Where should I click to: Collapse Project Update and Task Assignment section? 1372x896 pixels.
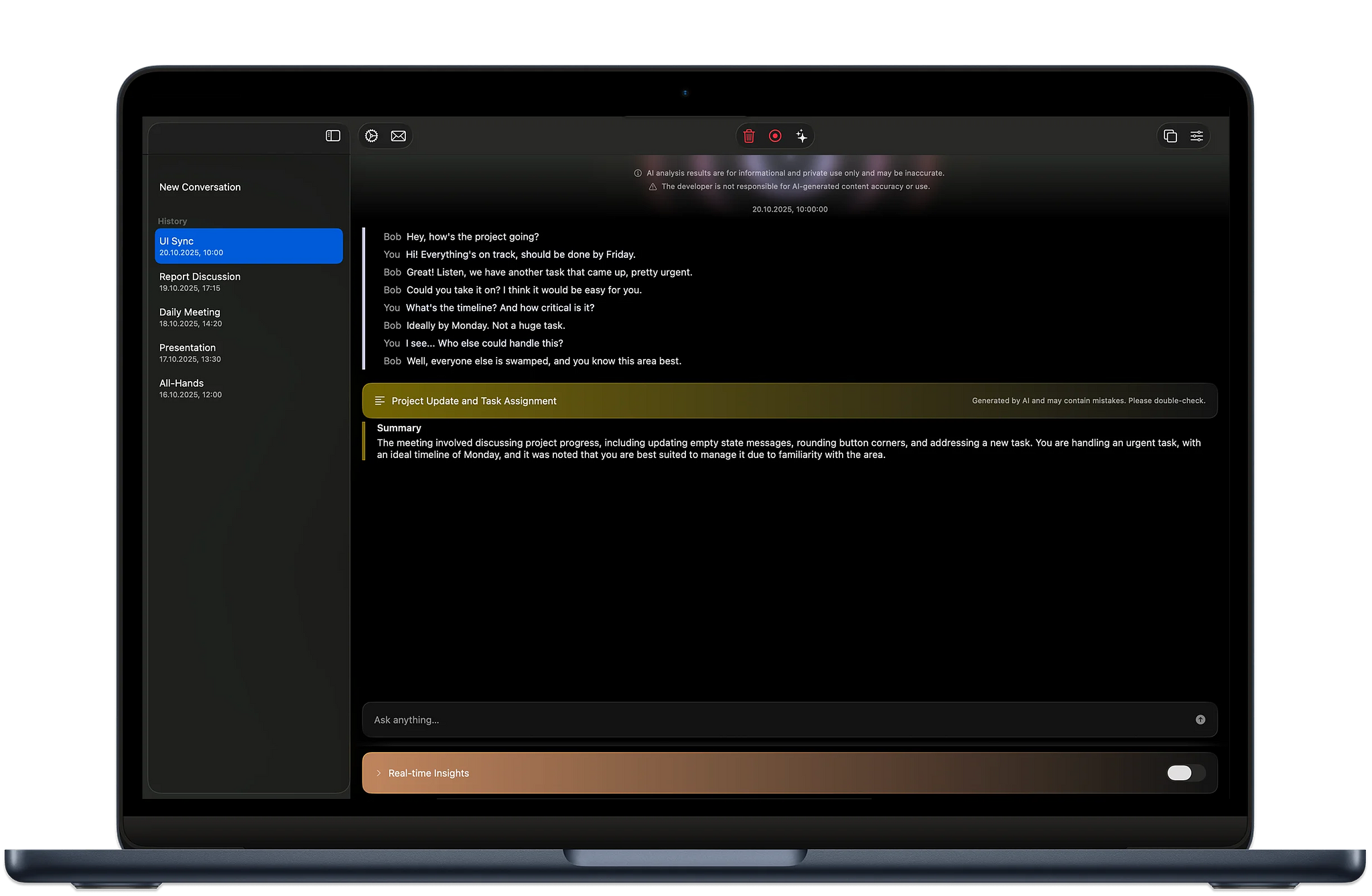[474, 401]
